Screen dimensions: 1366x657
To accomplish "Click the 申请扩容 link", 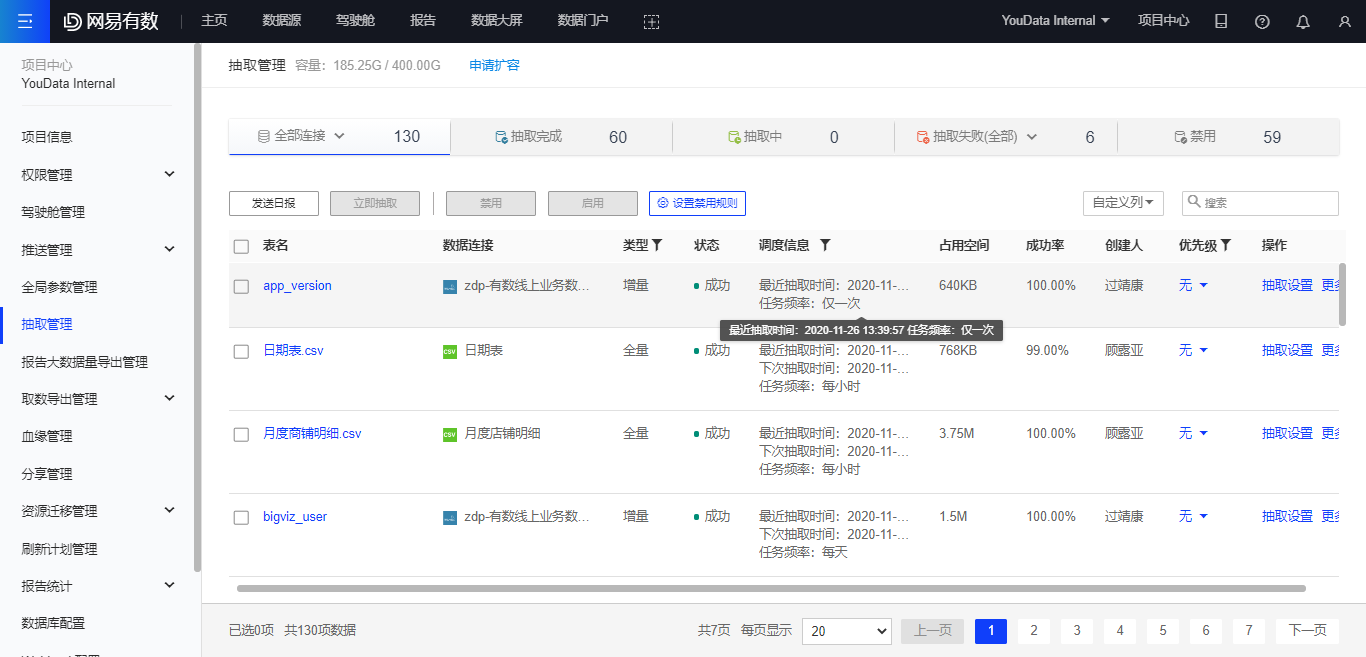I will tap(495, 65).
